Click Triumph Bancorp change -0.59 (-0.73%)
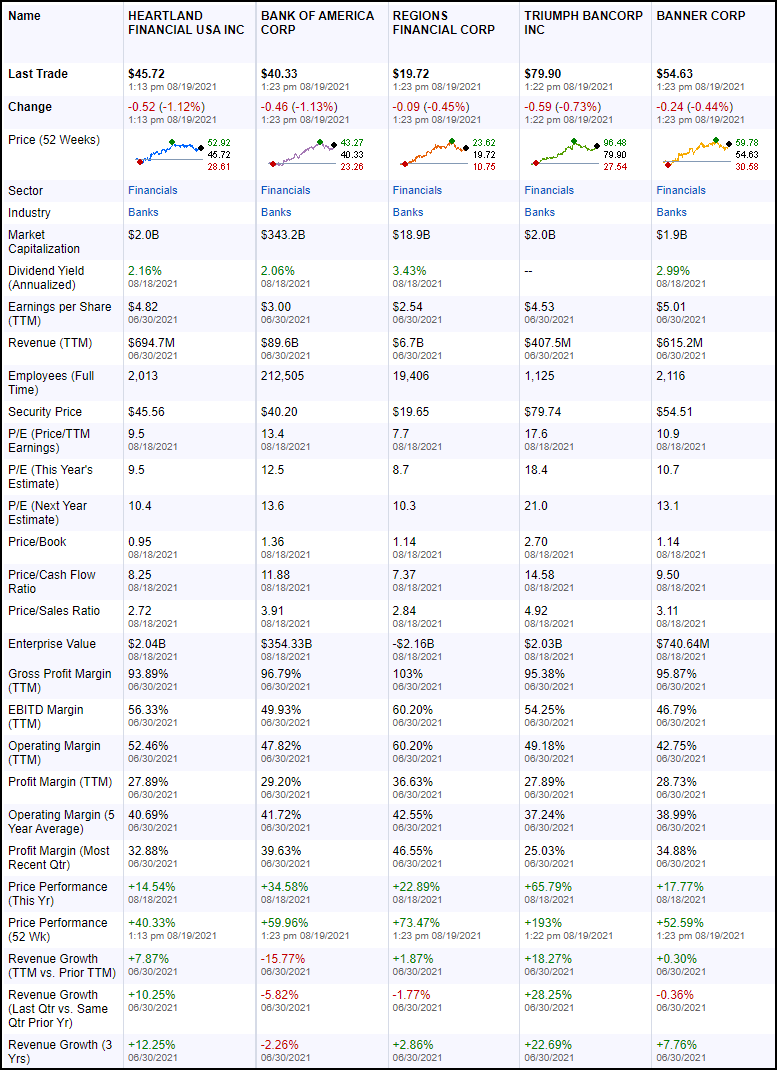 (563, 106)
